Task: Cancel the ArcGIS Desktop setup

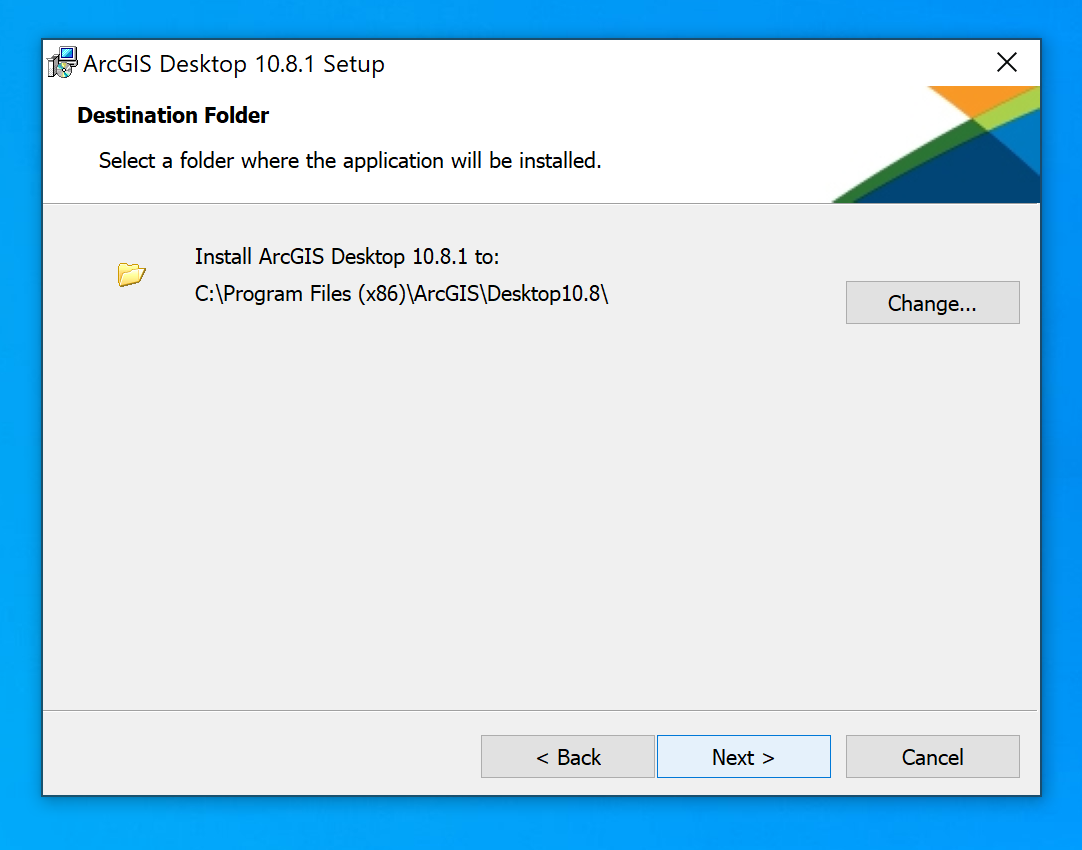Action: tap(932, 757)
